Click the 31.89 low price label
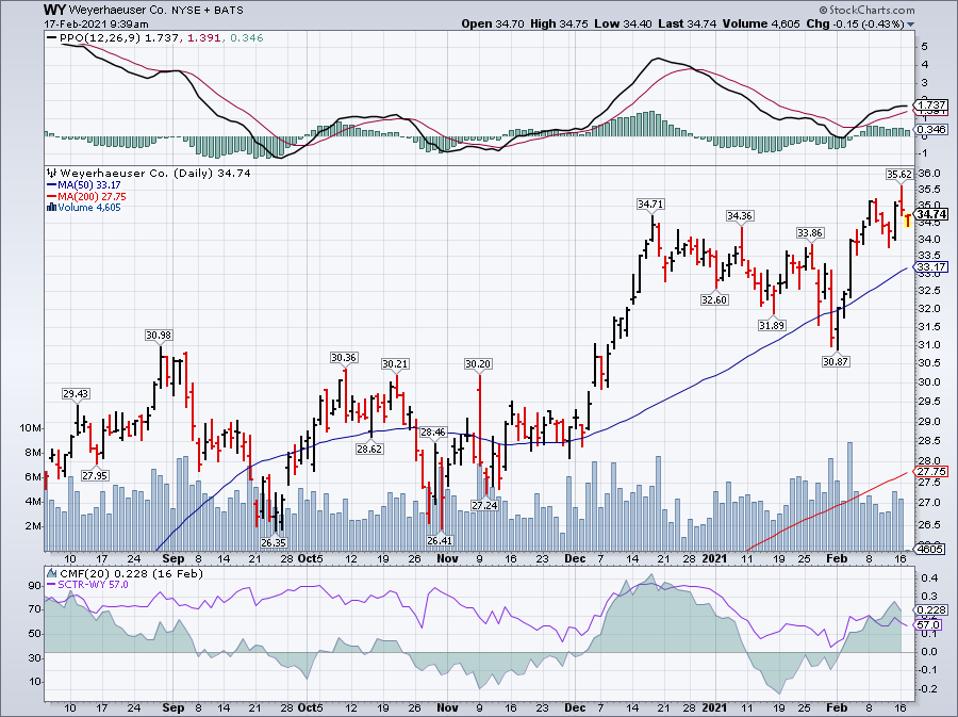The image size is (958, 717). (772, 326)
